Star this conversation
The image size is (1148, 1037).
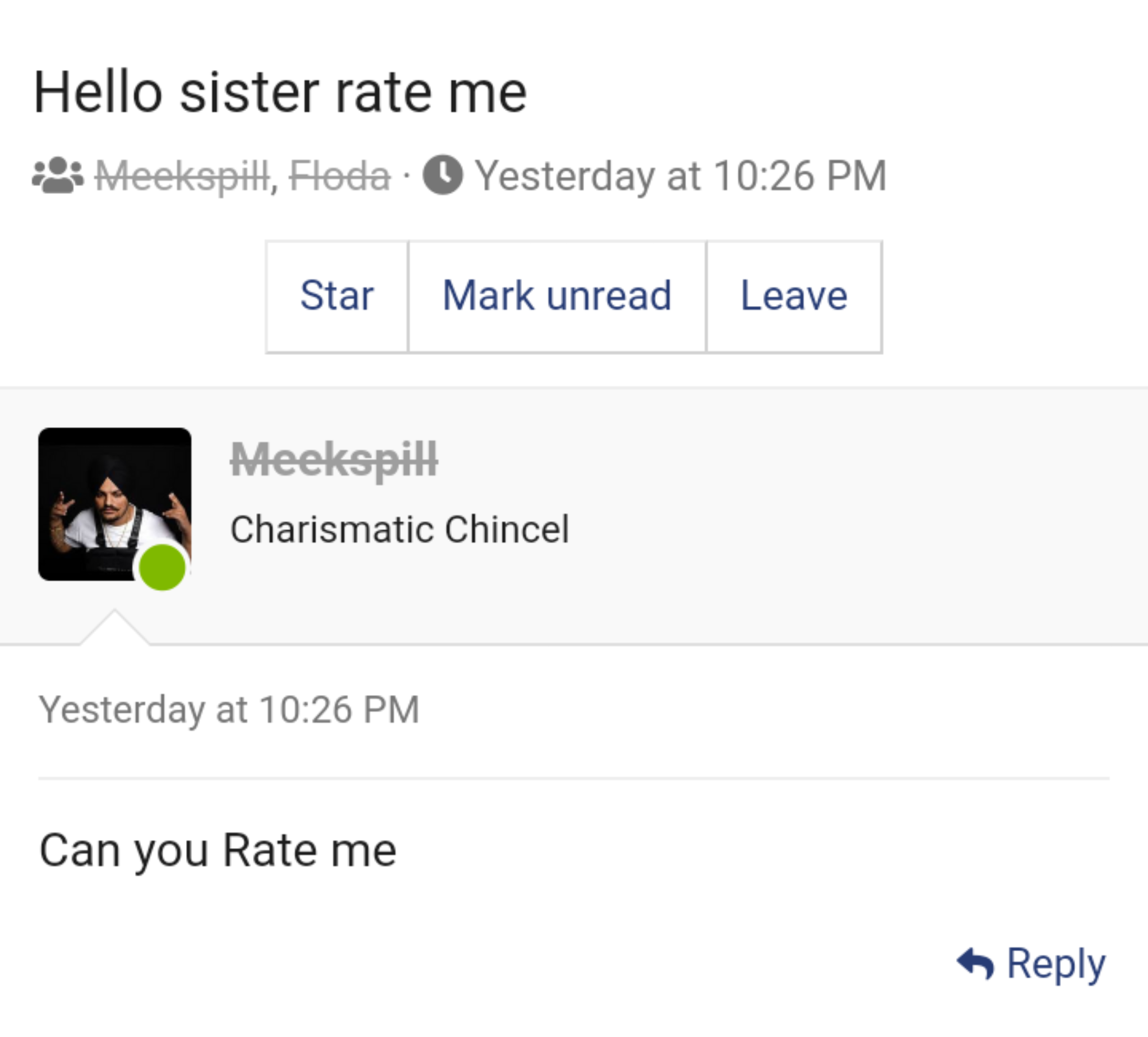(336, 296)
